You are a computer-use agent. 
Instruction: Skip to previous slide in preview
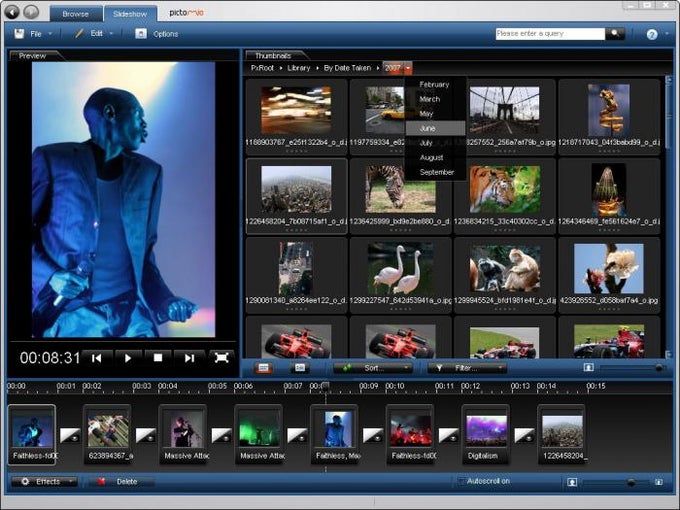coord(96,357)
